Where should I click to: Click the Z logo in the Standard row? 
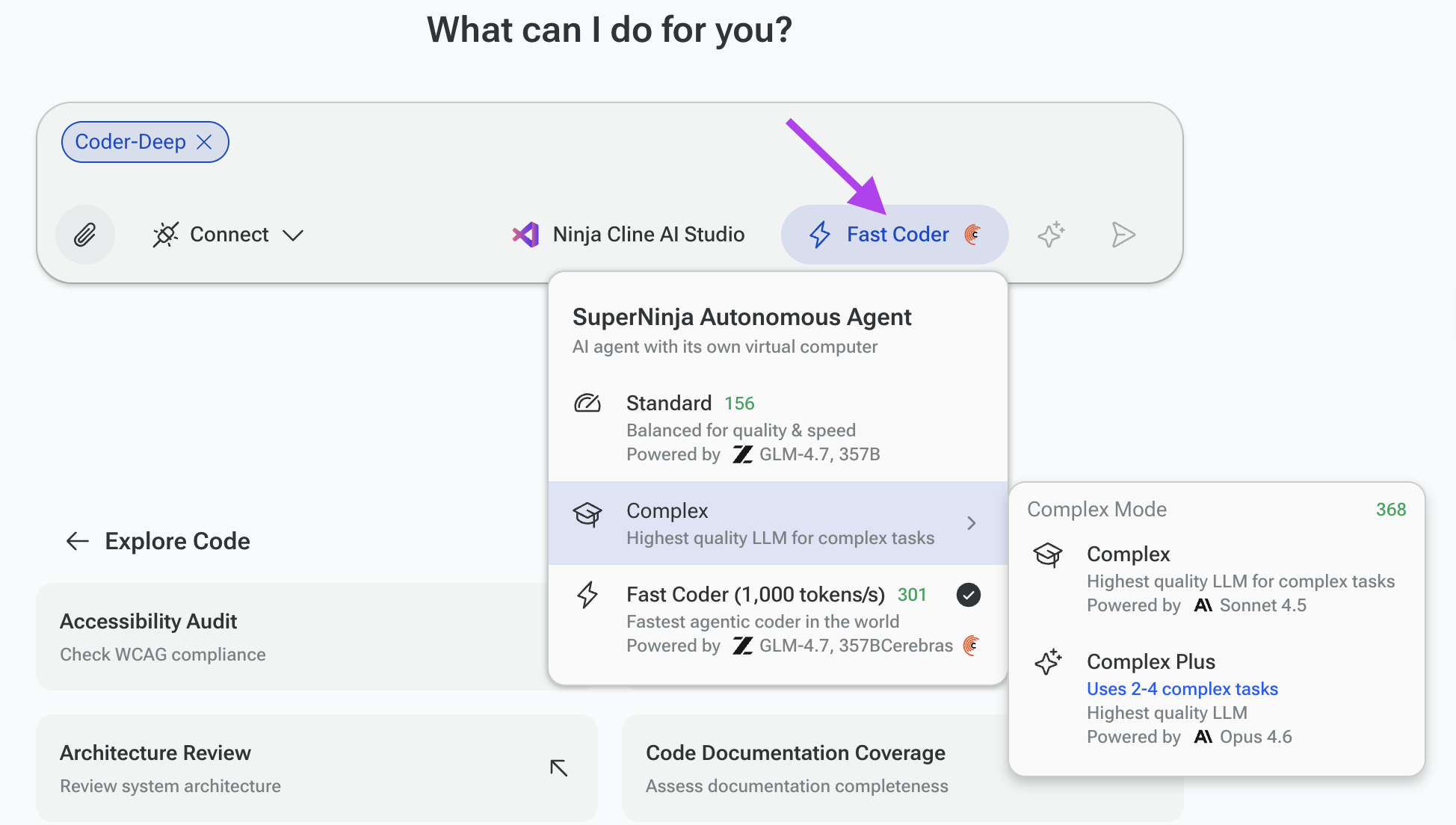click(742, 454)
